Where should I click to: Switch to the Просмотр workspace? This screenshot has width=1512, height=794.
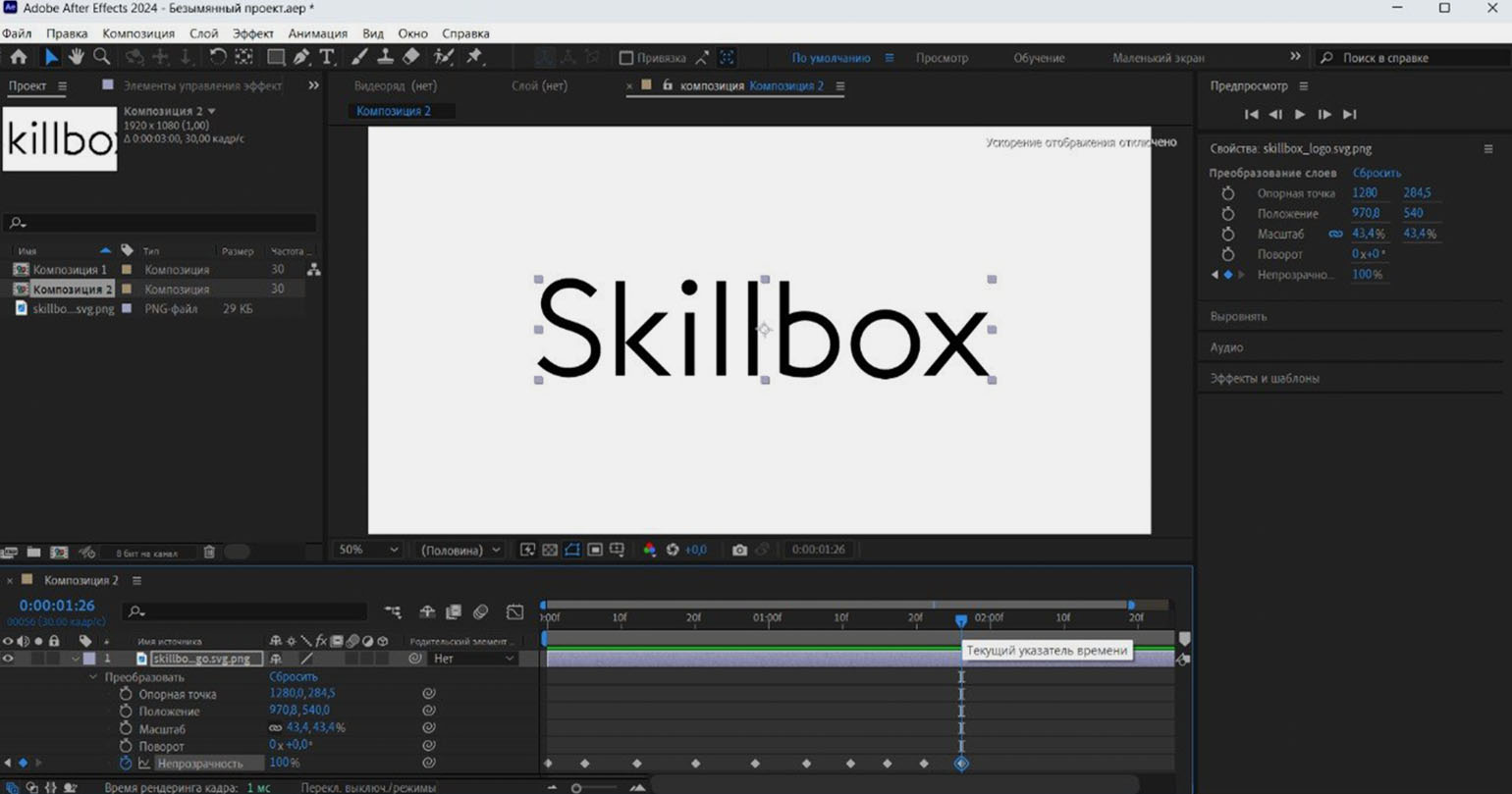click(942, 58)
